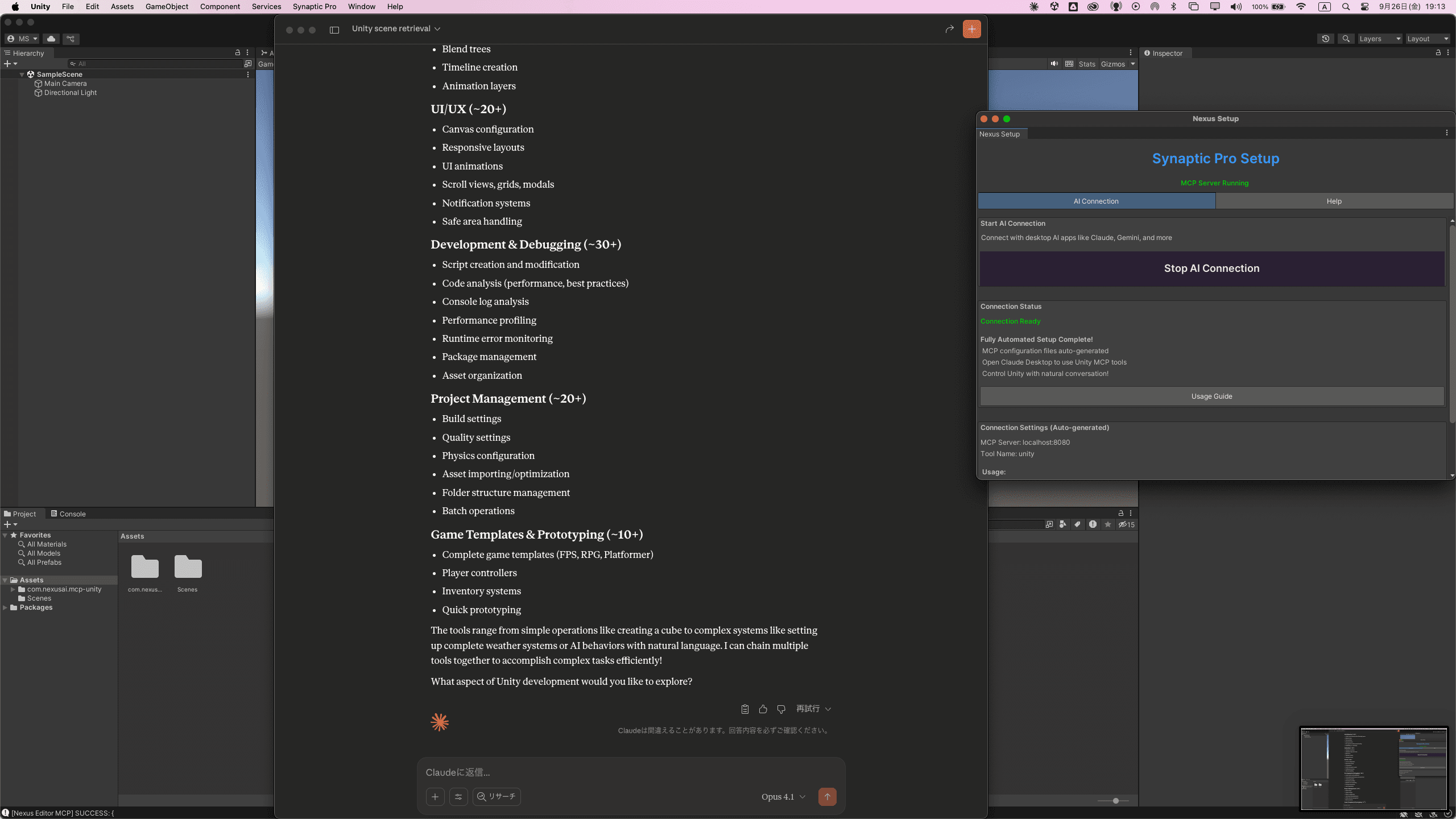
Task: Open Claude search and tools settings icon
Action: (458, 796)
